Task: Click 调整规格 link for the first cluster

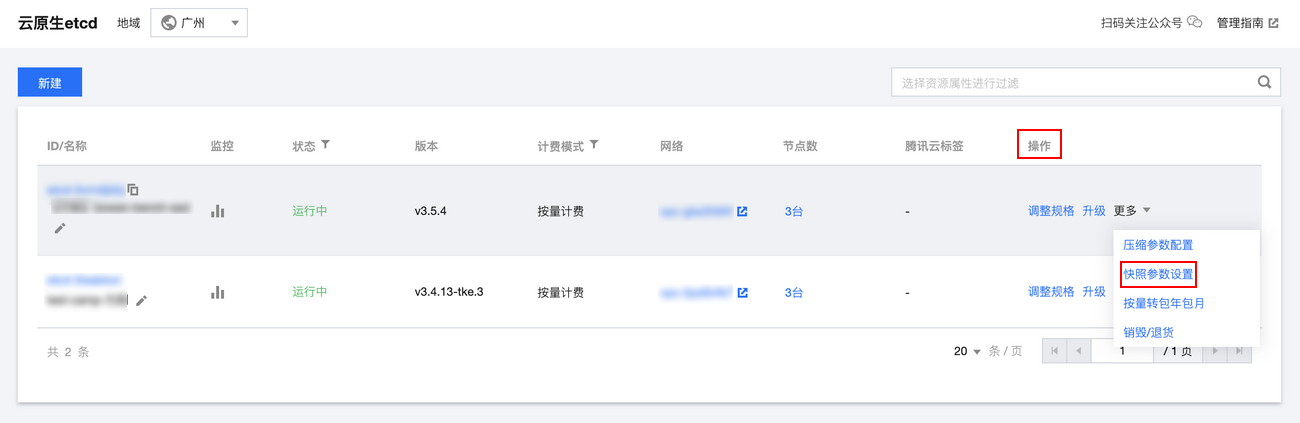Action: (x=1051, y=211)
